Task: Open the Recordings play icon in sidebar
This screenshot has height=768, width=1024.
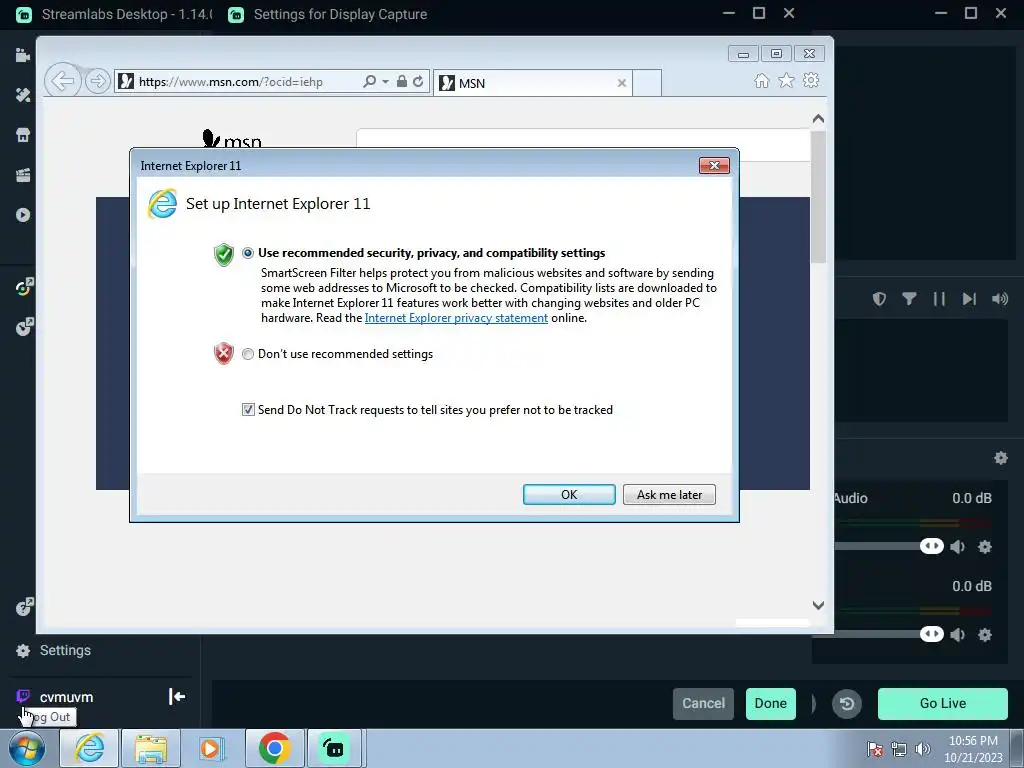Action: [23, 215]
